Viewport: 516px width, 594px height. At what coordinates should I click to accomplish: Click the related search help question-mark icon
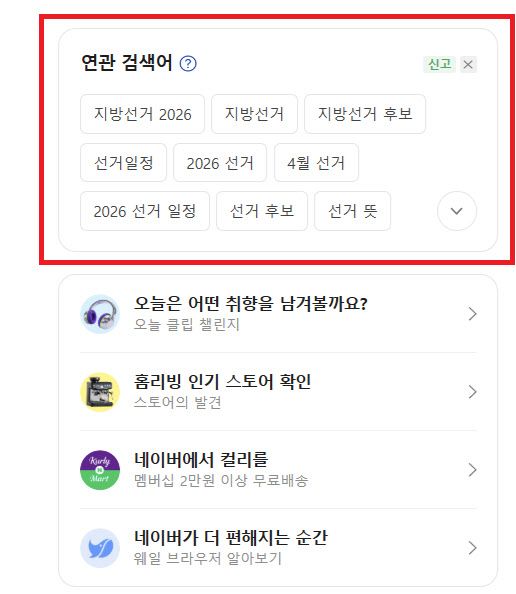tap(188, 64)
